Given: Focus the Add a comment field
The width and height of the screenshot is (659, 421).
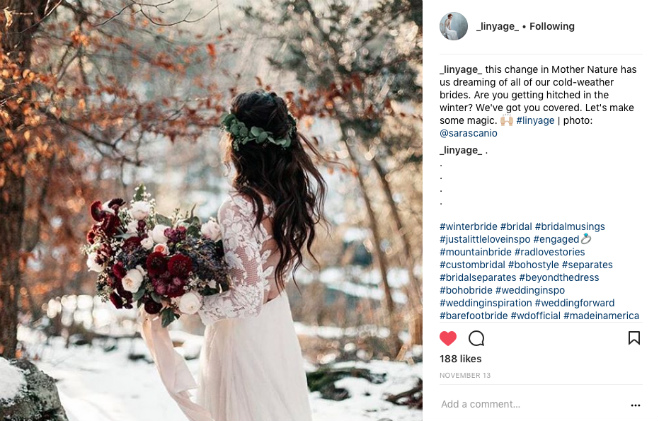Looking at the screenshot, I should (x=532, y=405).
